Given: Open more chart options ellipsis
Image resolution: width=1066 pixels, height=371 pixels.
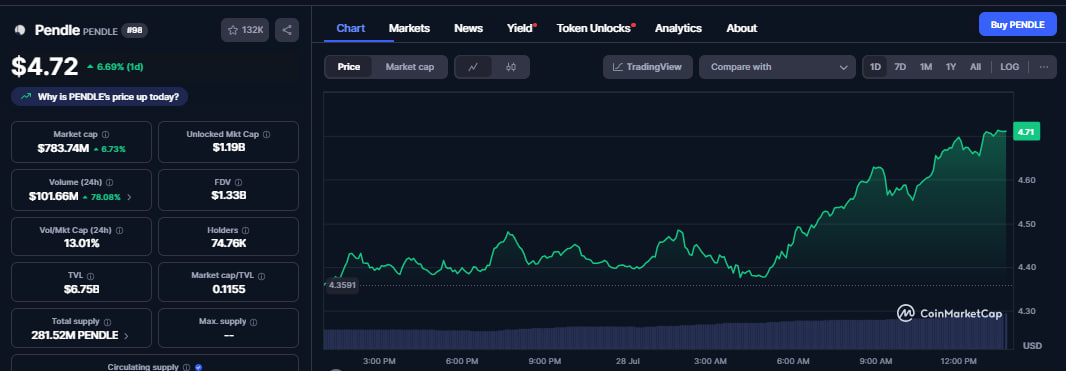Looking at the screenshot, I should [x=1044, y=67].
